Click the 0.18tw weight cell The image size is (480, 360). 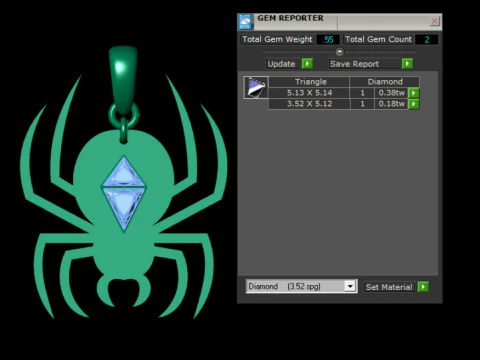click(391, 104)
